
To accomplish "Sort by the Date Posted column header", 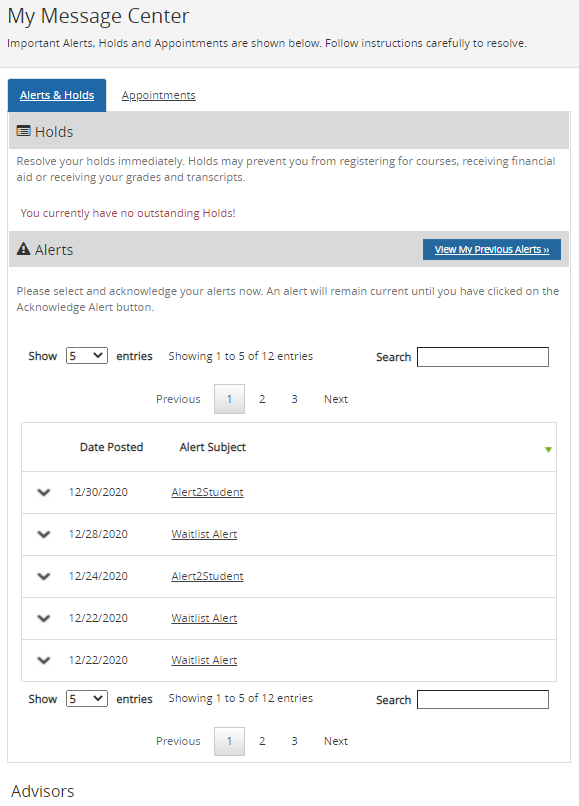I will pos(111,447).
